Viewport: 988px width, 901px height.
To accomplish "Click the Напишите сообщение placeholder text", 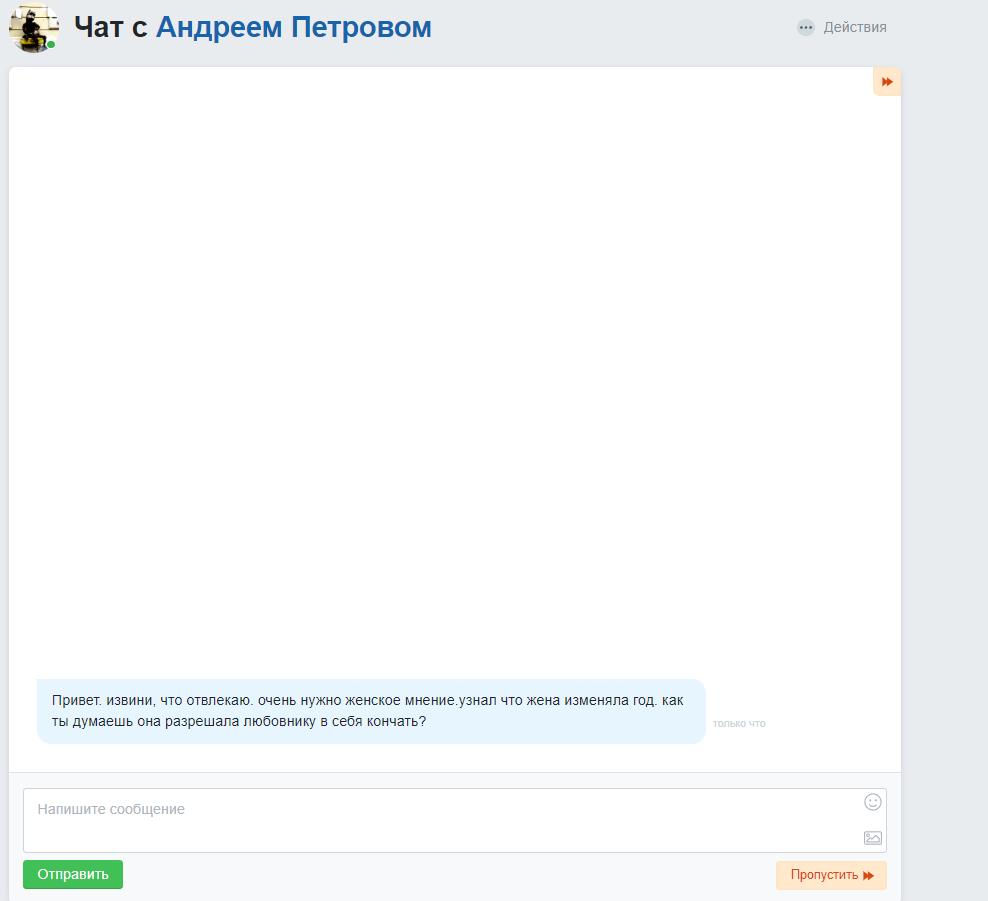I will (111, 809).
